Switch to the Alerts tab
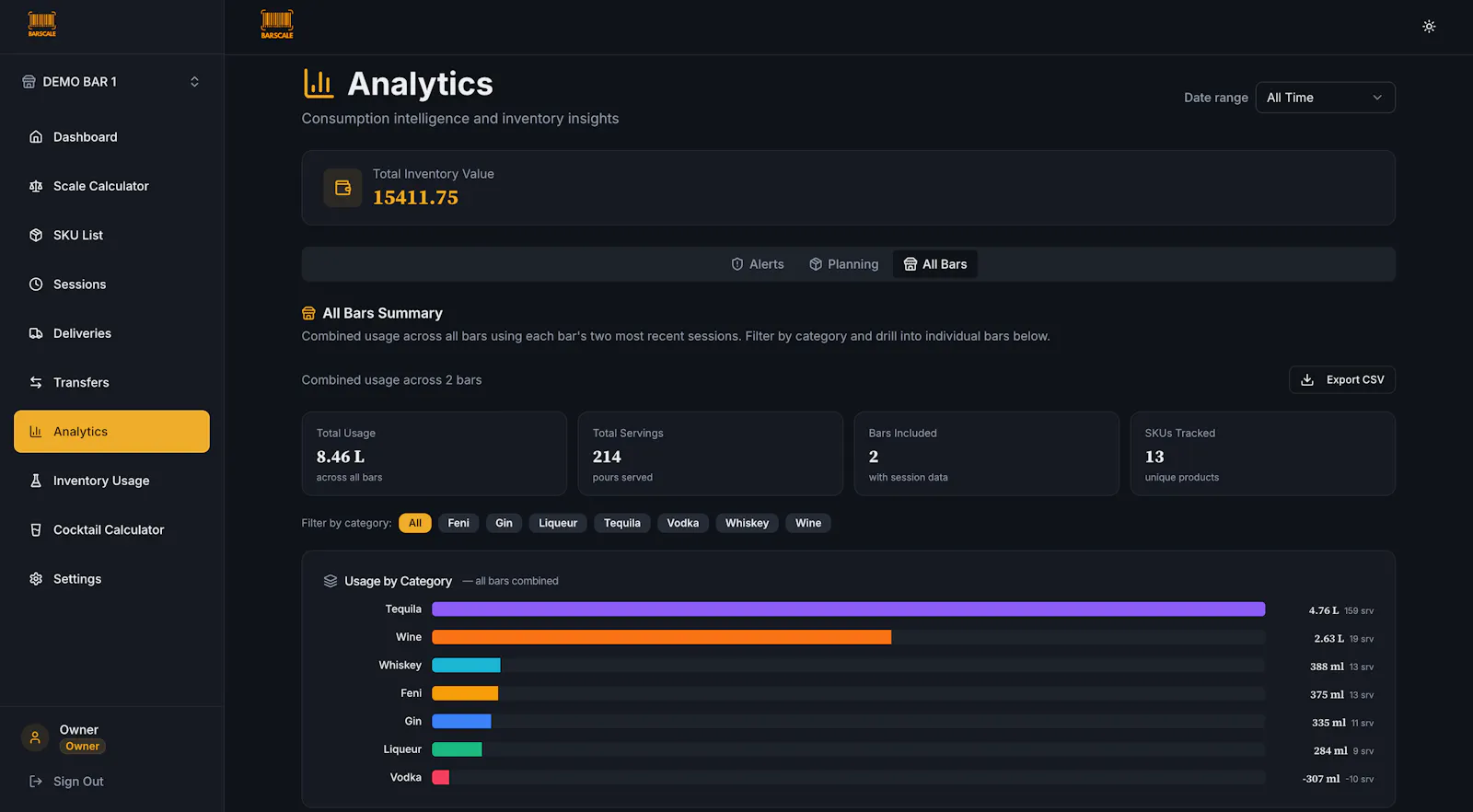This screenshot has width=1473, height=812. 757,264
